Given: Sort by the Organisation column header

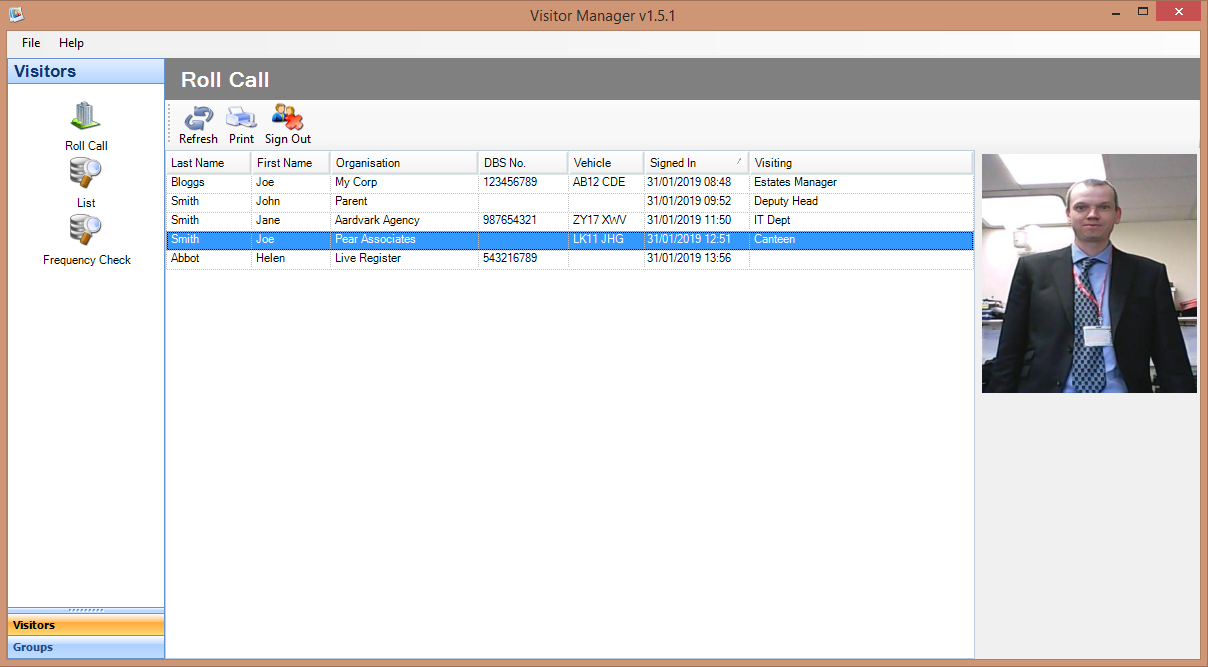Looking at the screenshot, I should click(404, 163).
